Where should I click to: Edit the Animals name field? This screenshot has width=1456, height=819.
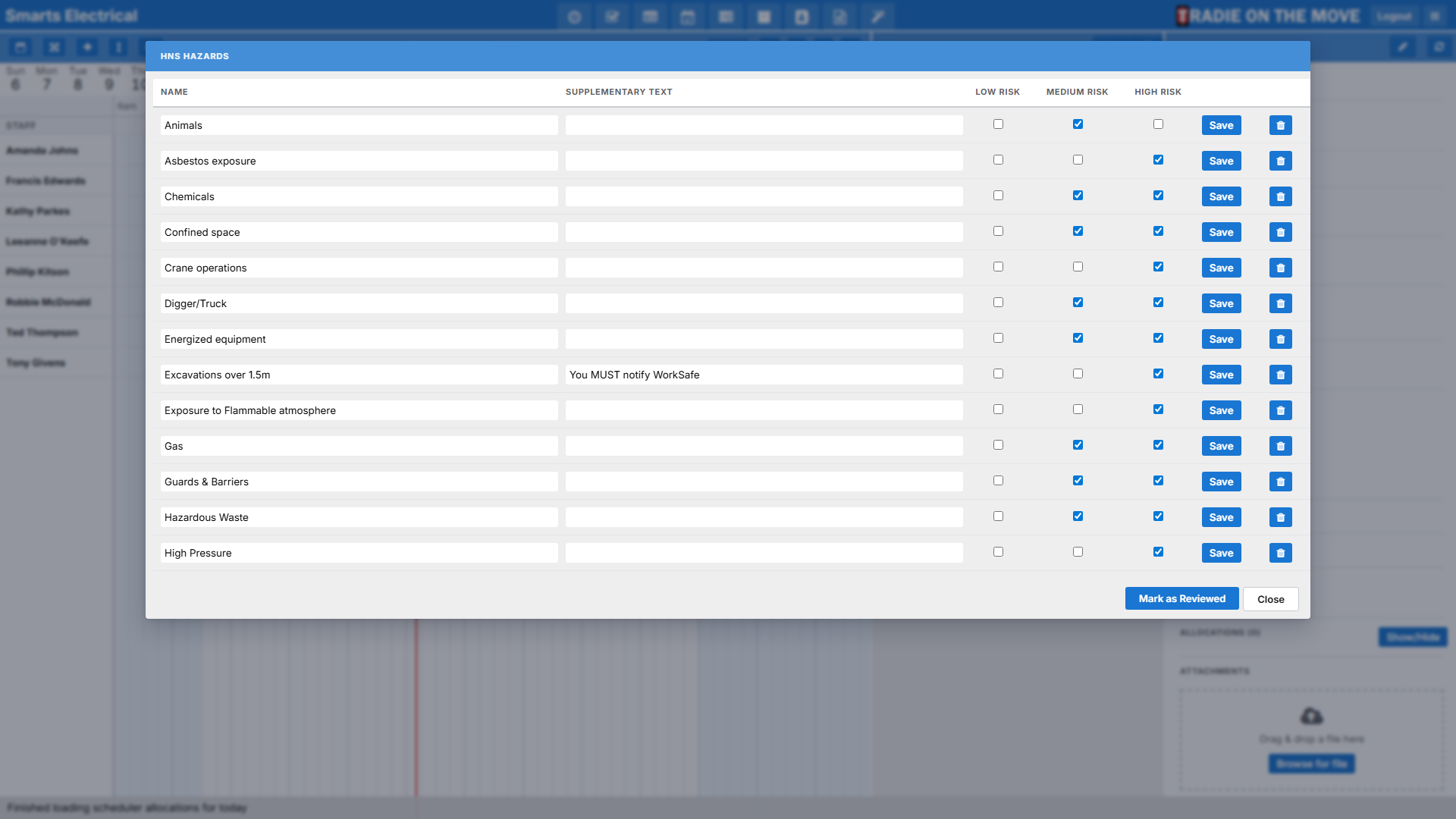[359, 125]
